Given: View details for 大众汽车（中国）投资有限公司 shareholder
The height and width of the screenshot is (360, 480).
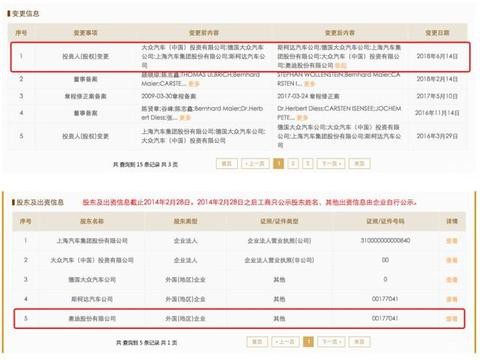Looking at the screenshot, I should point(452,260).
